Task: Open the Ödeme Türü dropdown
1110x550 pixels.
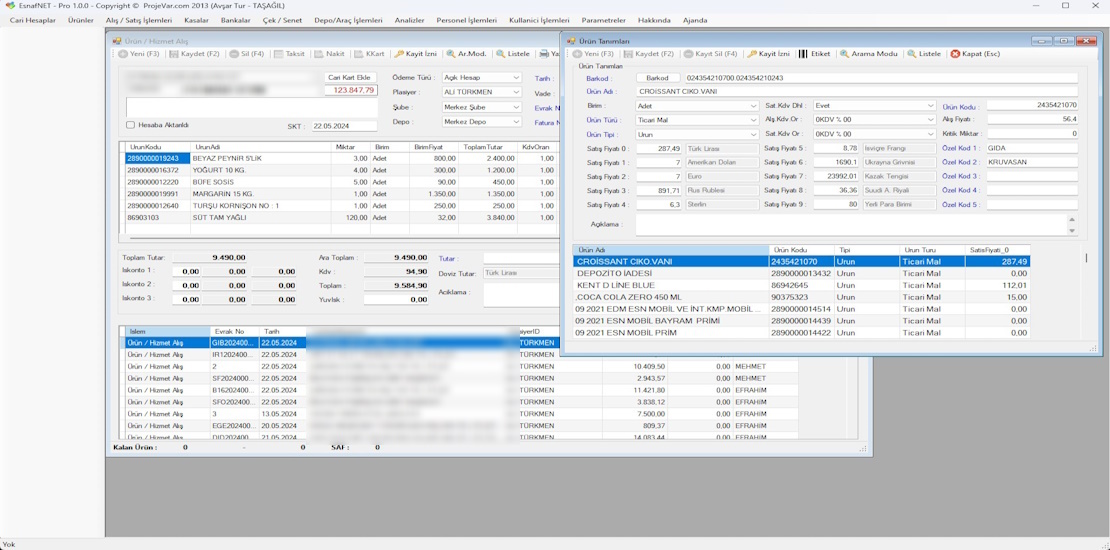Action: [481, 77]
